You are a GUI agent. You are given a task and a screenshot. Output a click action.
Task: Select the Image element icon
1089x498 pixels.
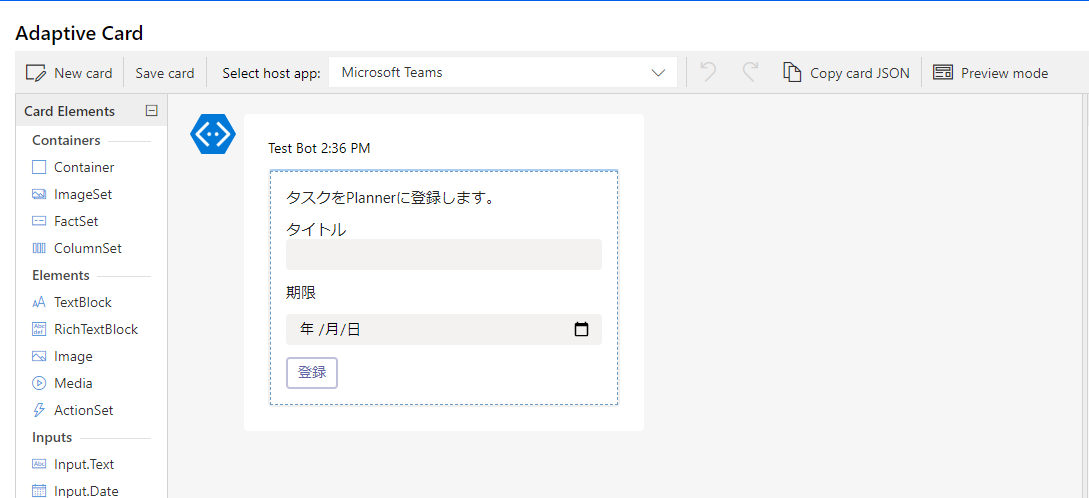[x=39, y=356]
